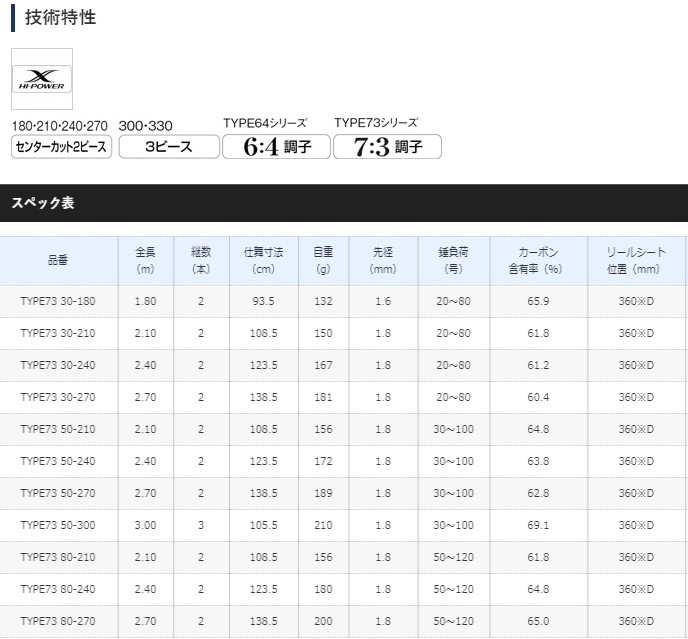Click the TYPE64シリーズ label text

pos(264,123)
